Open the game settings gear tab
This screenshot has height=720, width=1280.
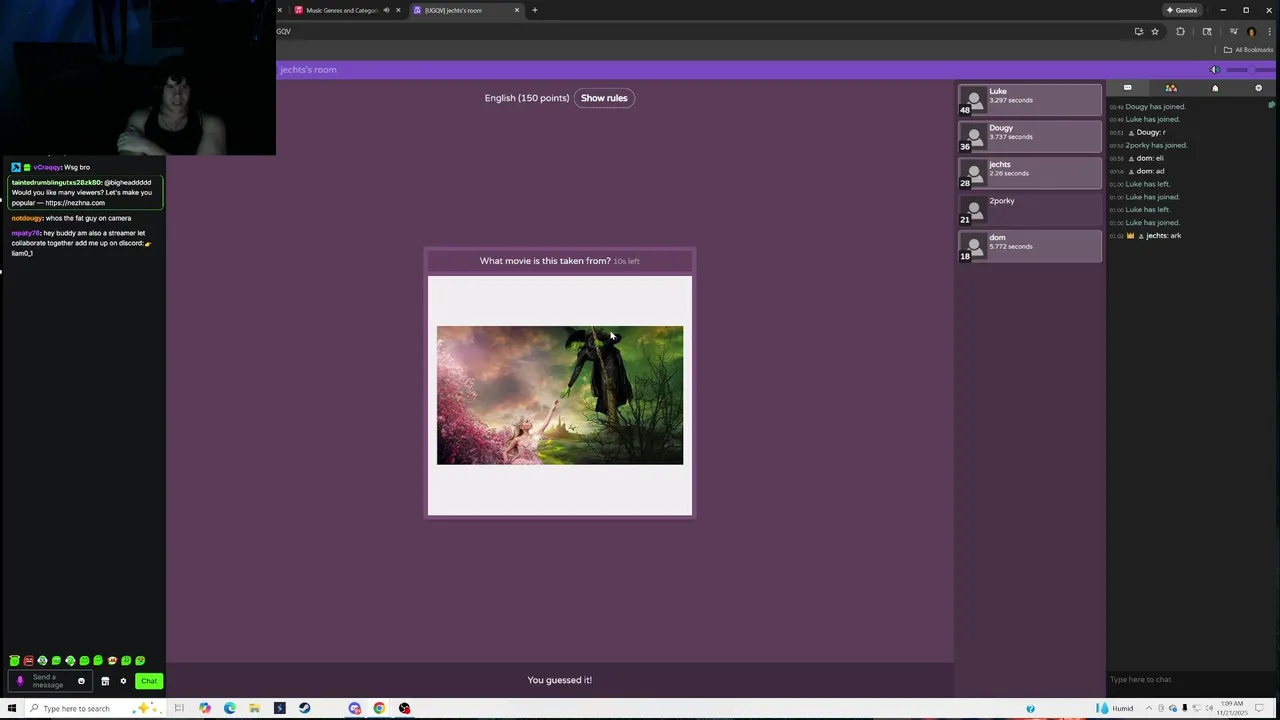click(x=1258, y=88)
